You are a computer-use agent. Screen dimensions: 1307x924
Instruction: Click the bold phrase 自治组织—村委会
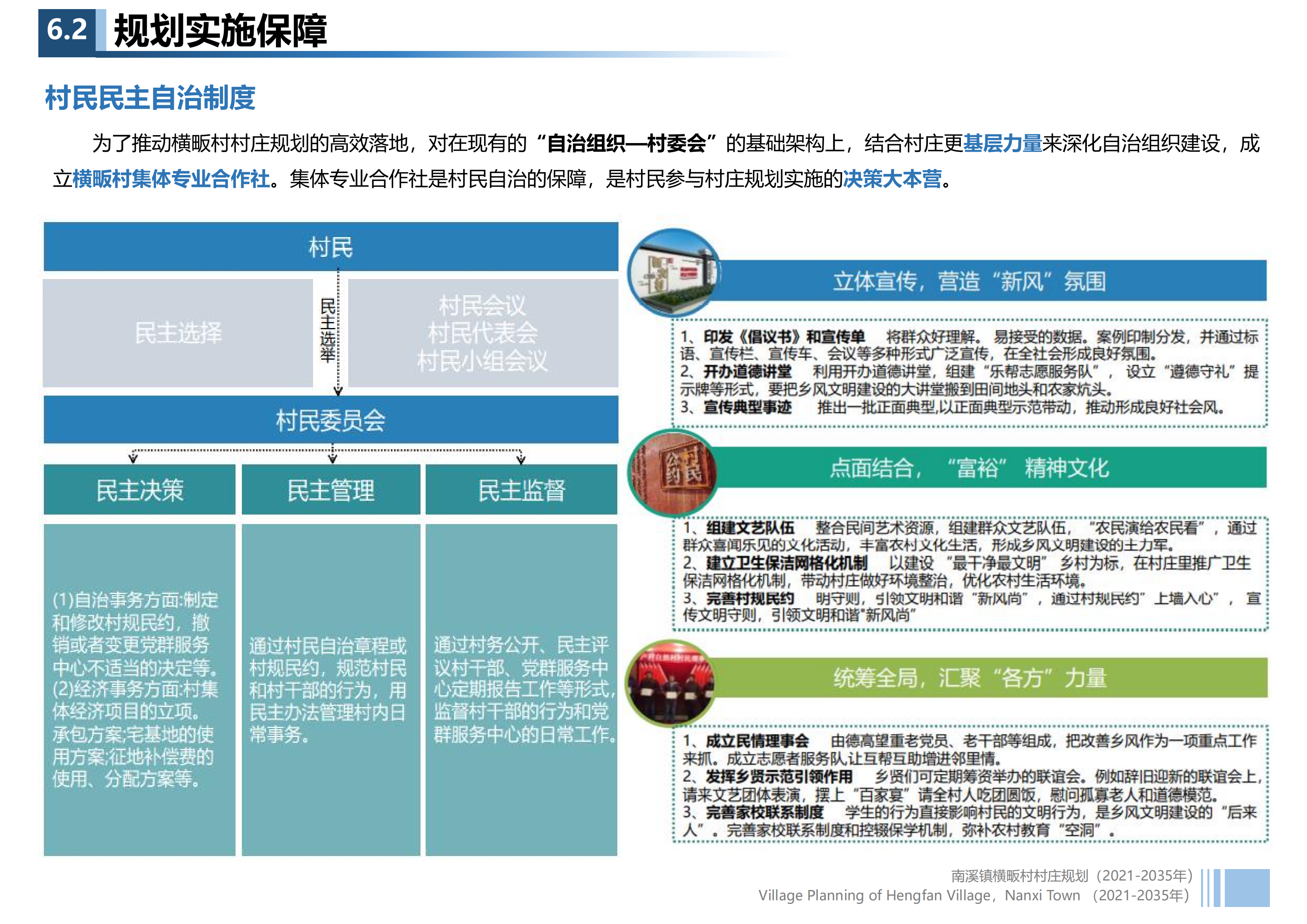[x=626, y=143]
